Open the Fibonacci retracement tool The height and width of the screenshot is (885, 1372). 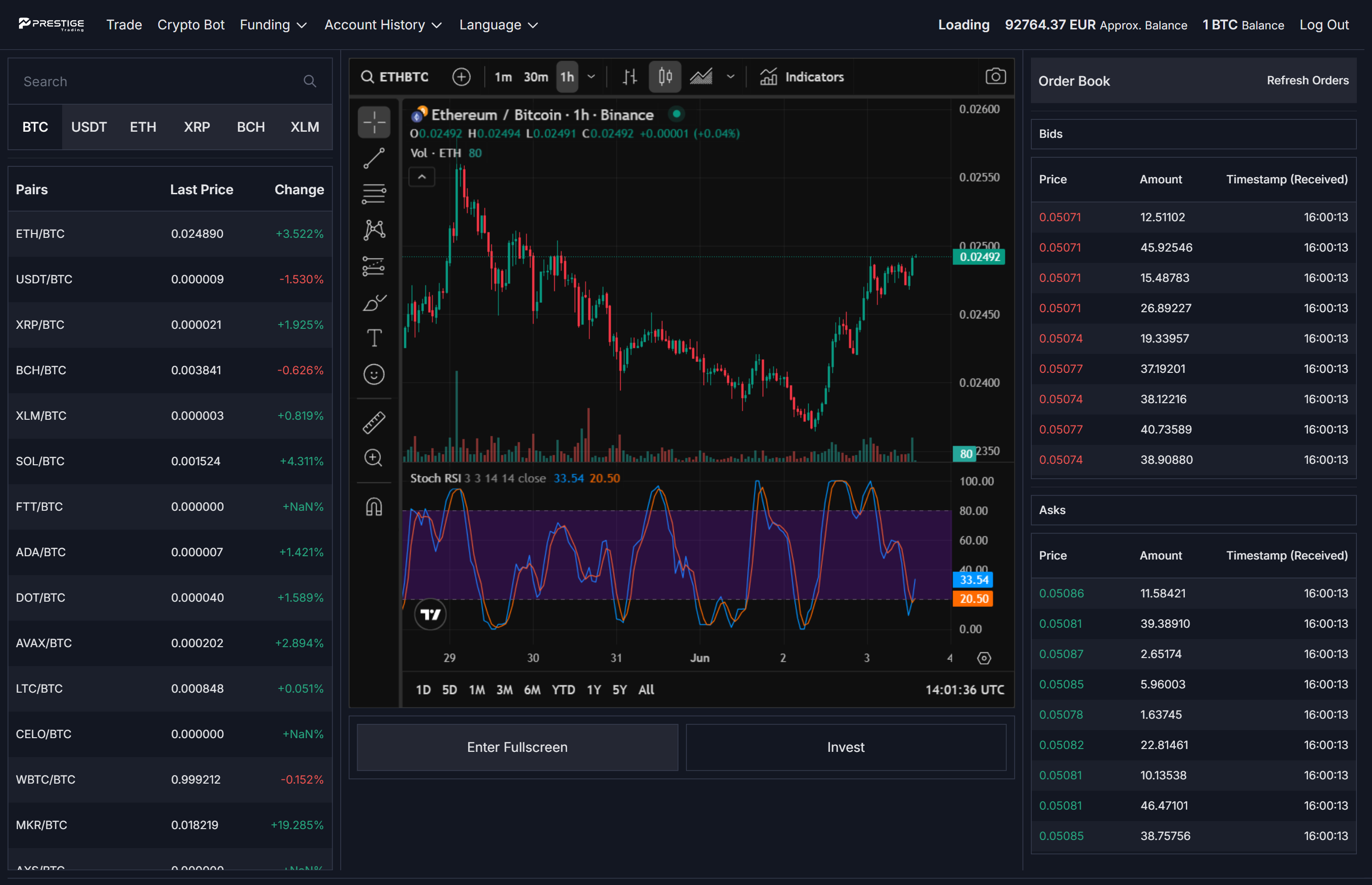tap(373, 194)
